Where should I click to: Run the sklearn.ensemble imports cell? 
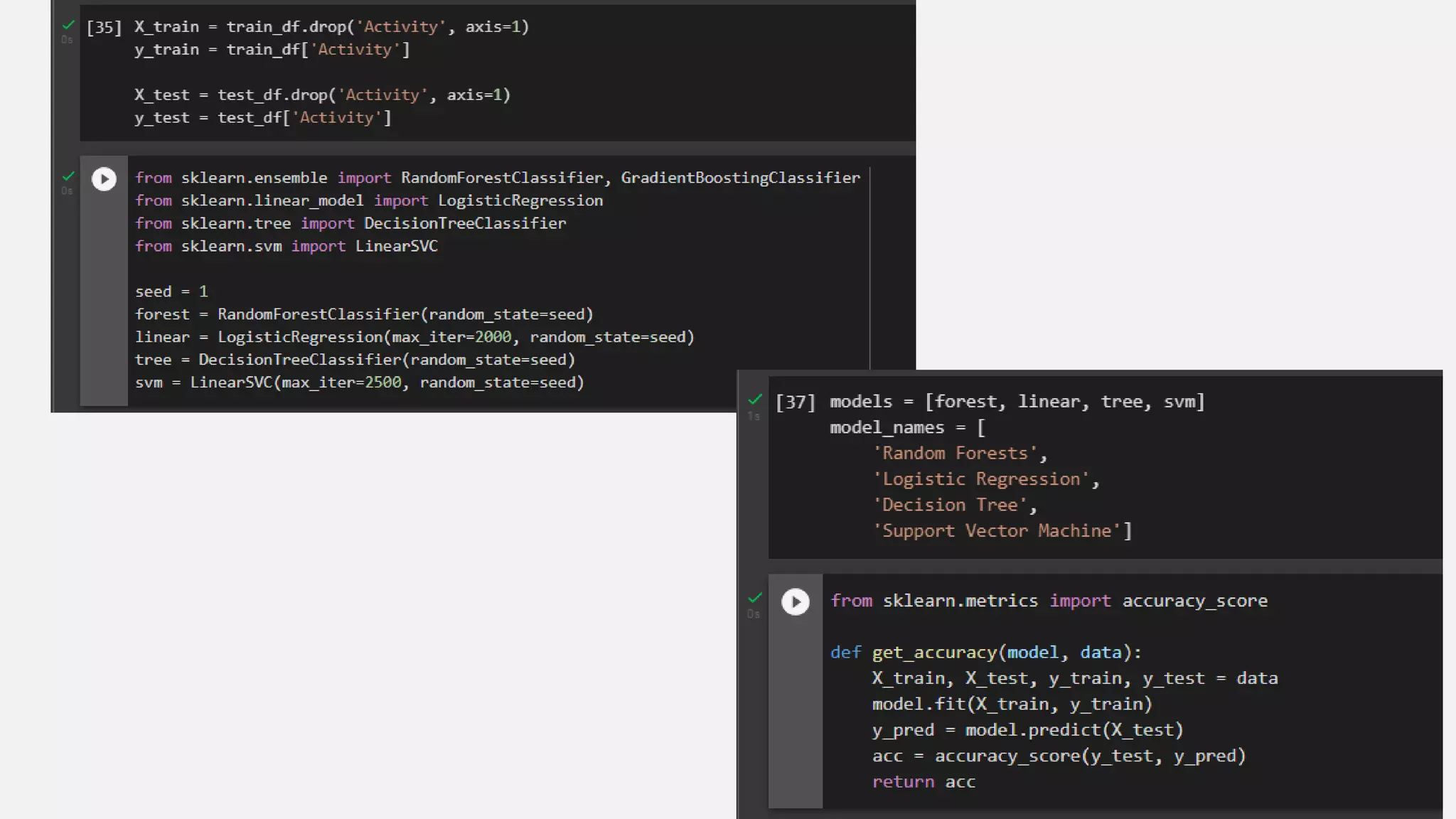(x=104, y=179)
